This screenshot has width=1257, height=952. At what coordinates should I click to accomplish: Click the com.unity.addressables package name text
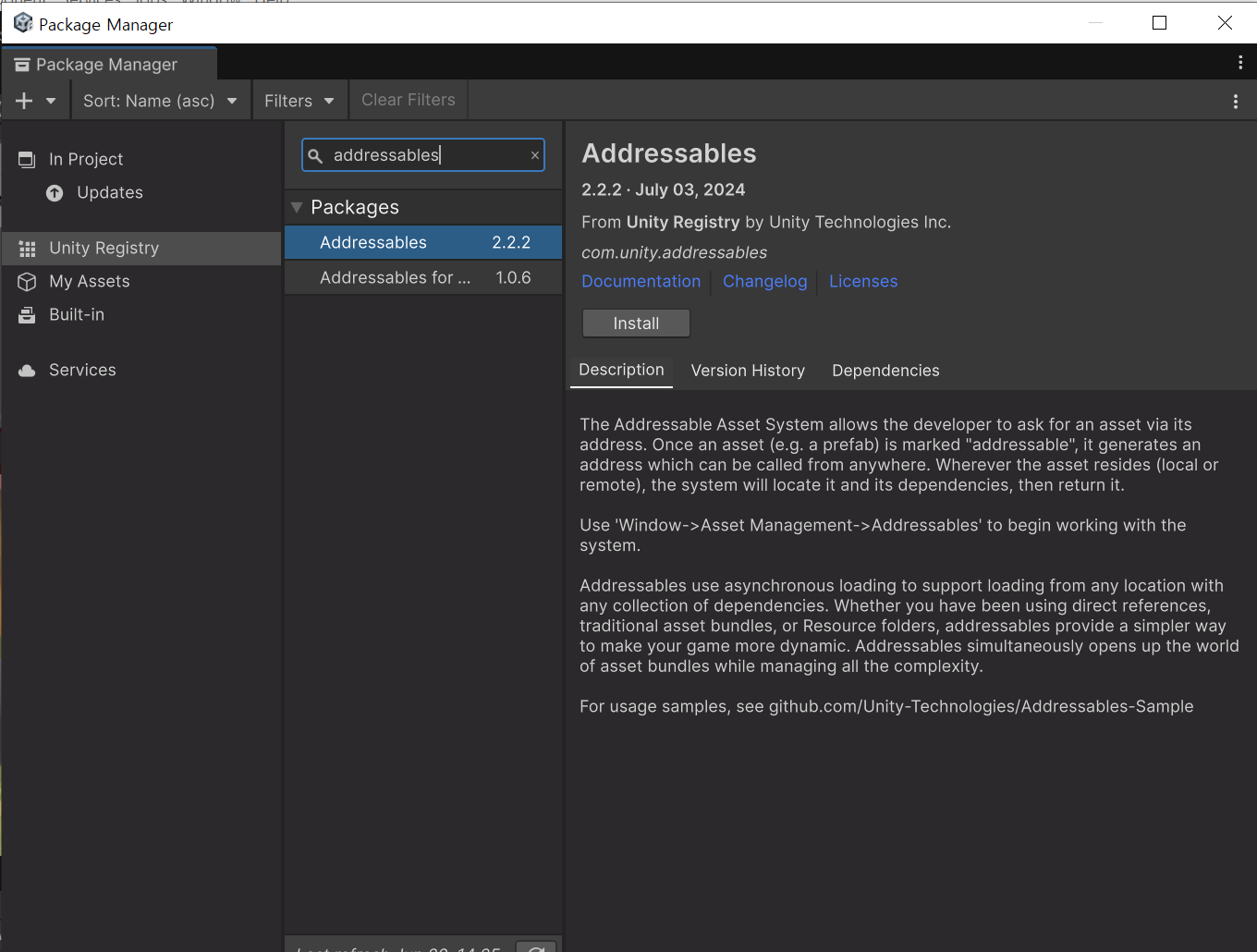pyautogui.click(x=674, y=252)
